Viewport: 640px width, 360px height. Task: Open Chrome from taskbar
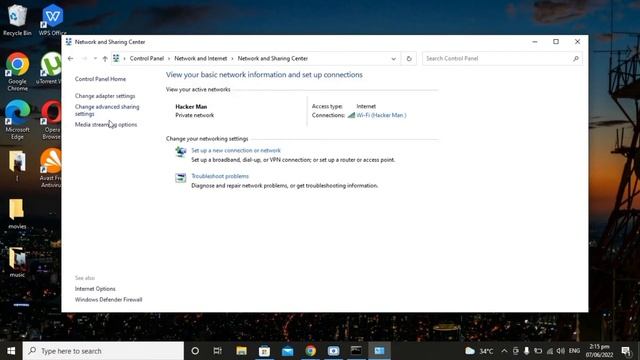click(310, 351)
